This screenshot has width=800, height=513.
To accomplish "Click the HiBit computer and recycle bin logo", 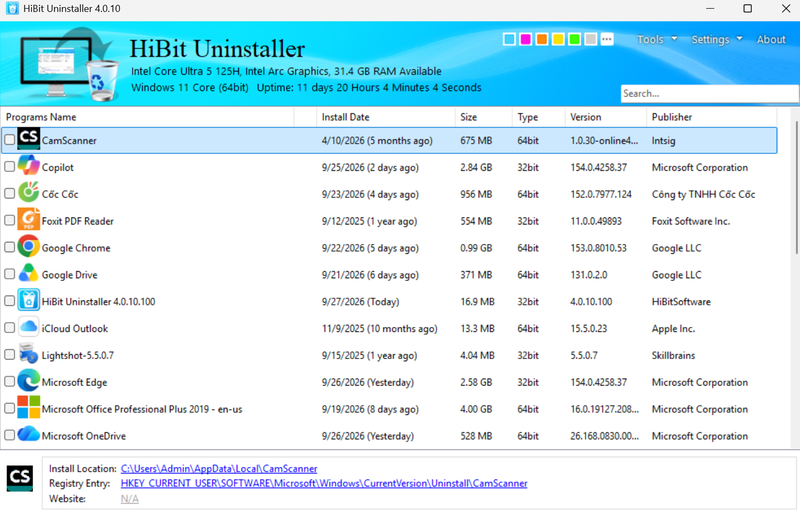I will coord(70,64).
